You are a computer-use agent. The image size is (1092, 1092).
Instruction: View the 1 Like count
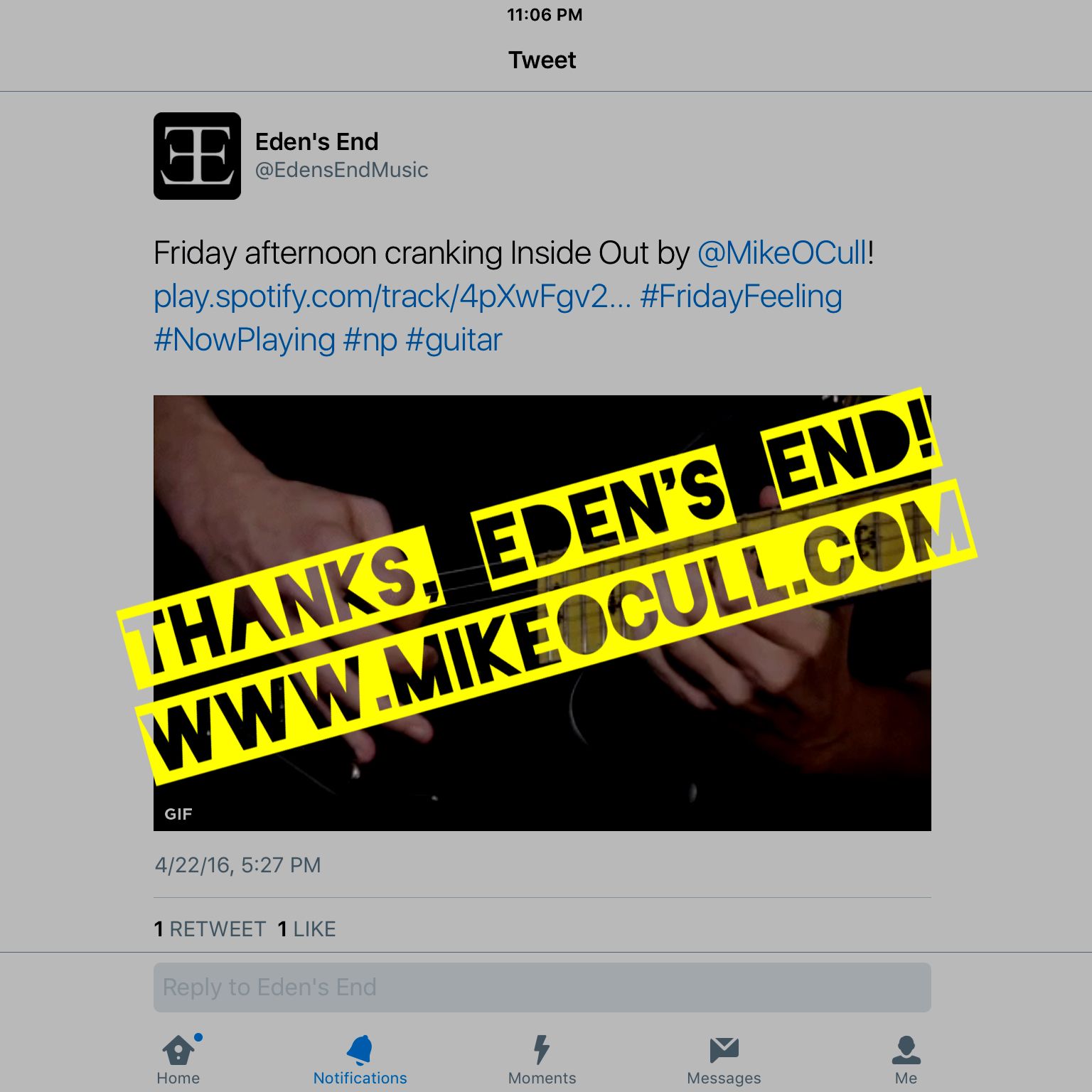[x=306, y=929]
